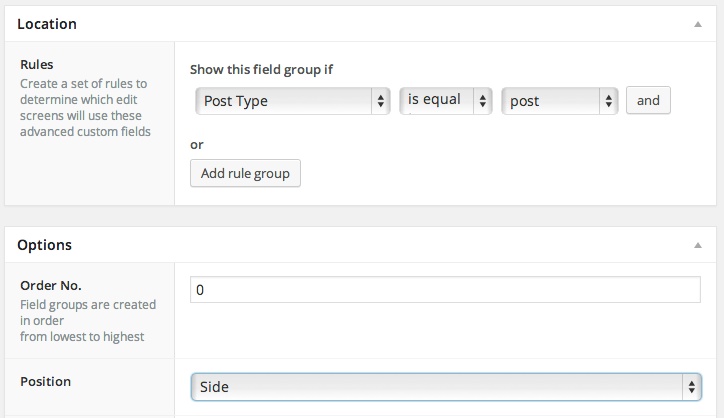Collapse the Location panel using its arrow
Image resolution: width=724 pixels, height=418 pixels.
pyautogui.click(x=698, y=24)
